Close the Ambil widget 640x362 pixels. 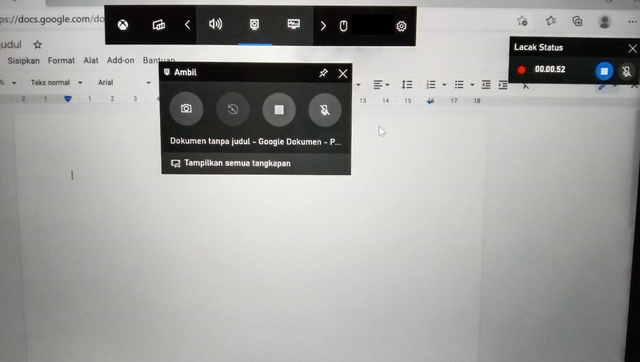pos(343,73)
